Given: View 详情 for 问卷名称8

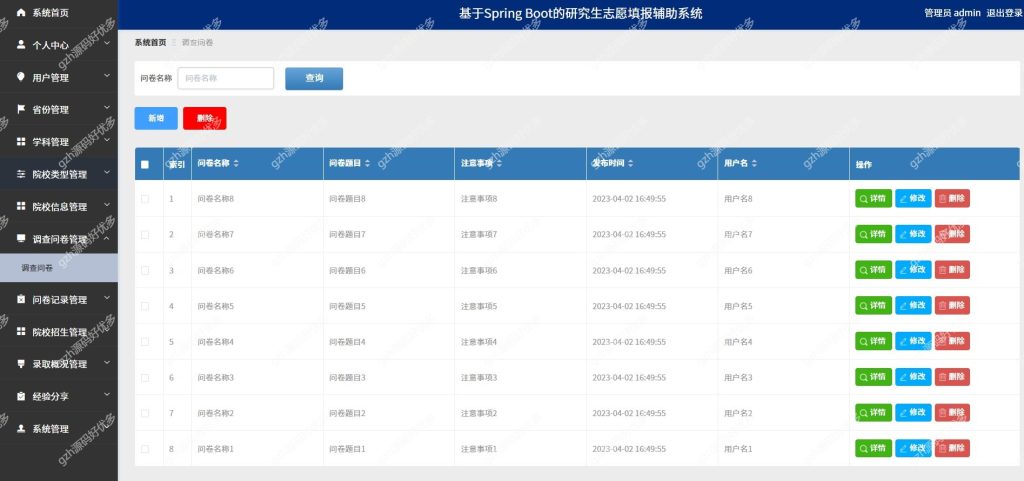Looking at the screenshot, I should 873,198.
